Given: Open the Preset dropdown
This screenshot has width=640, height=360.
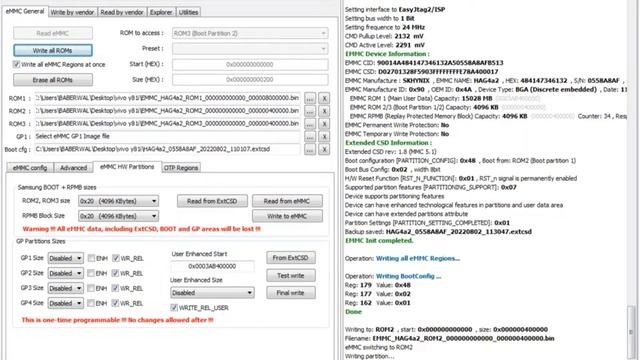Looking at the screenshot, I should coord(250,49).
